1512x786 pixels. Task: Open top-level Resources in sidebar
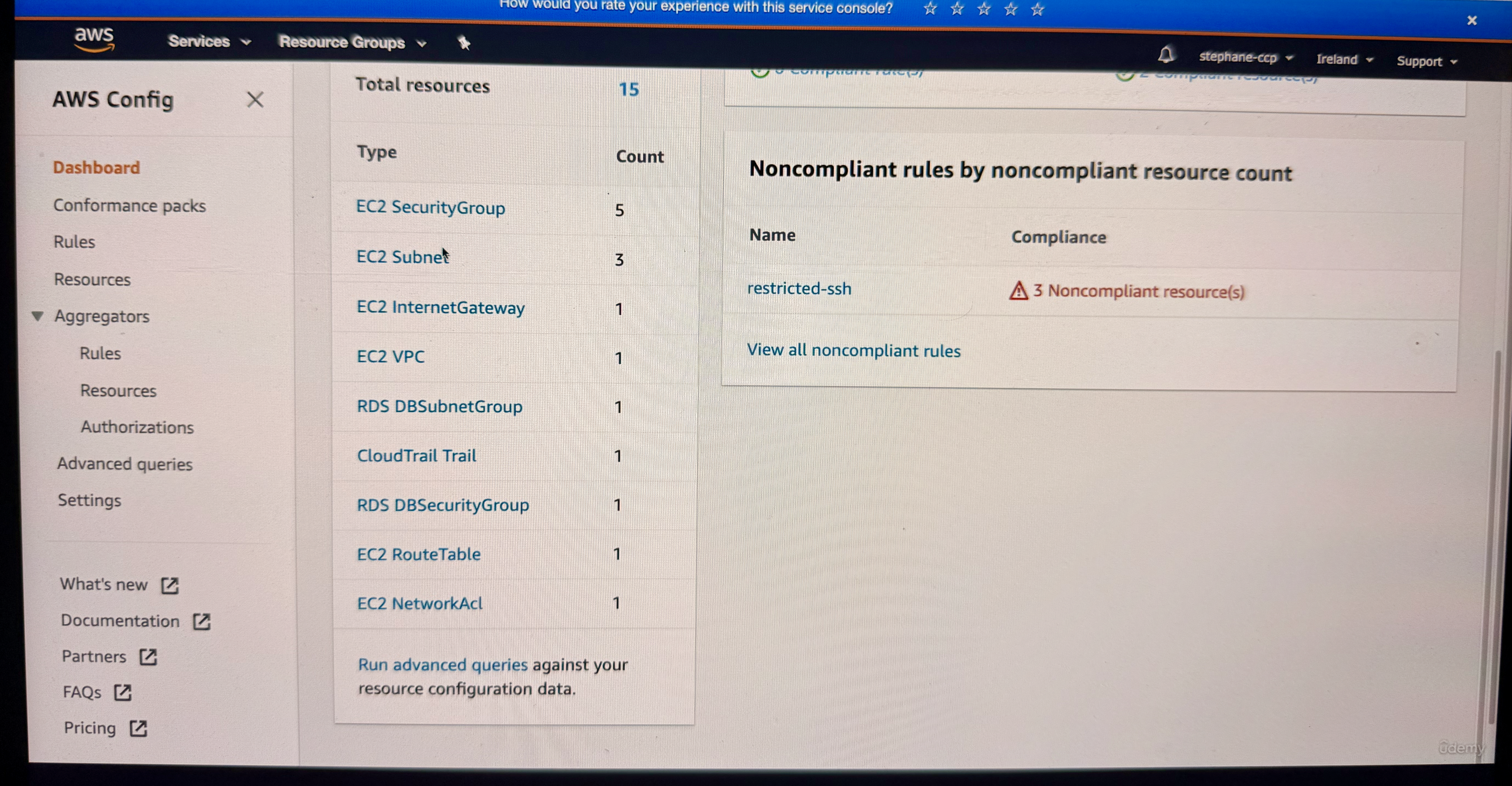pyautogui.click(x=92, y=280)
